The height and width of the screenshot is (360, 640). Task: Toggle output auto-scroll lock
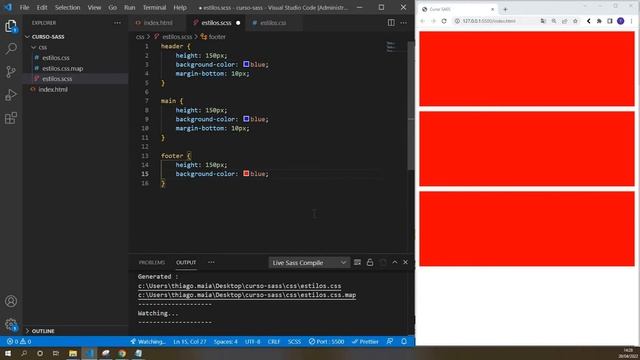(x=370, y=262)
